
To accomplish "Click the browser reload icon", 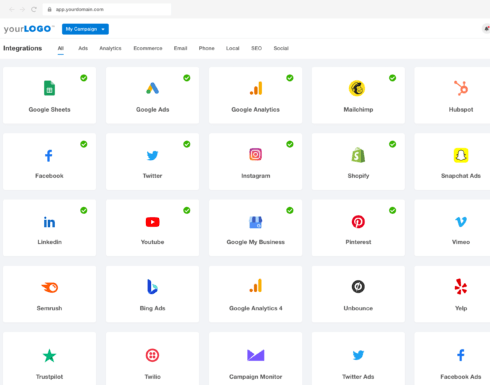I will tap(34, 9).
